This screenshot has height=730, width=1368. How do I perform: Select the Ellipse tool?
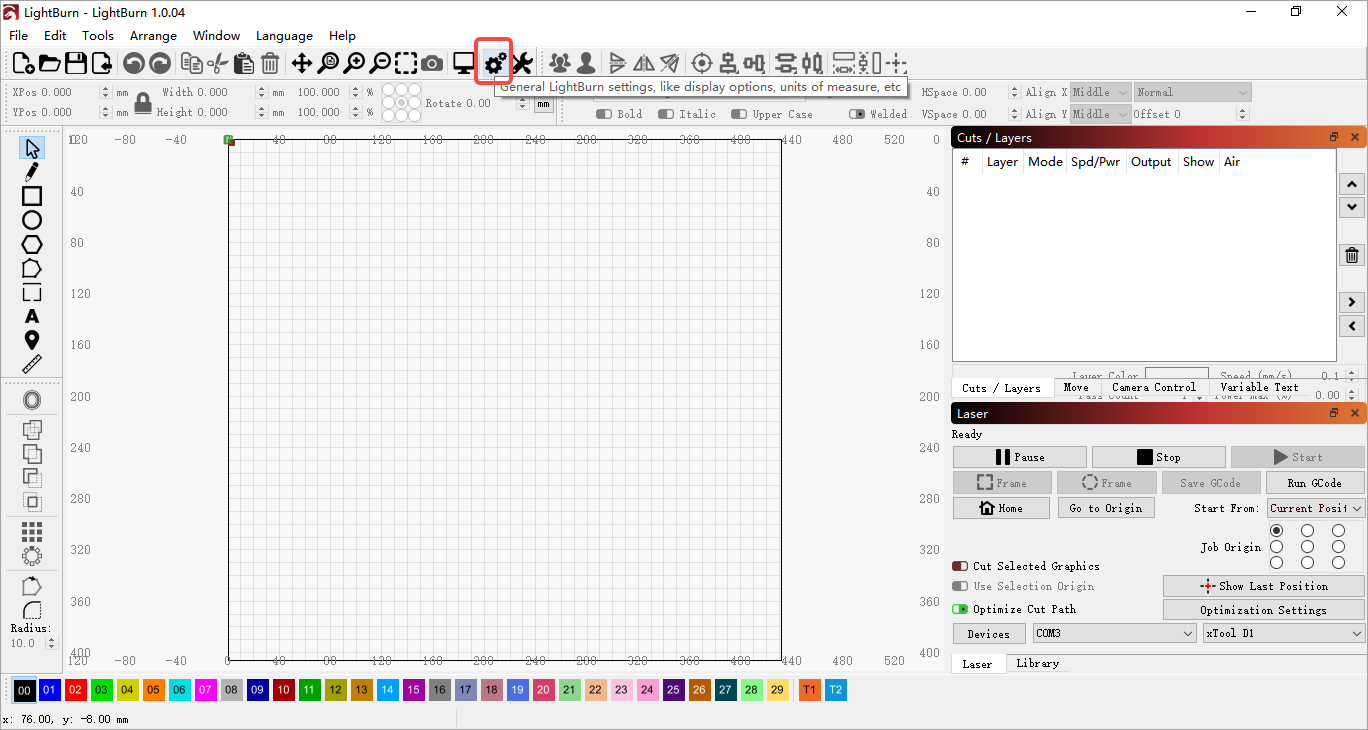(32, 220)
